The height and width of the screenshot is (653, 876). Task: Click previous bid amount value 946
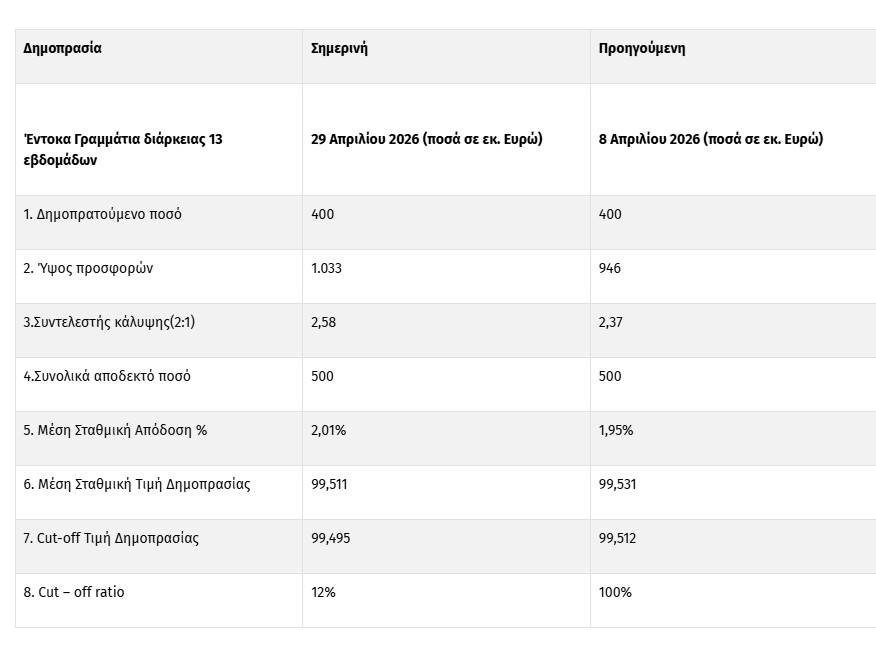pyautogui.click(x=610, y=268)
